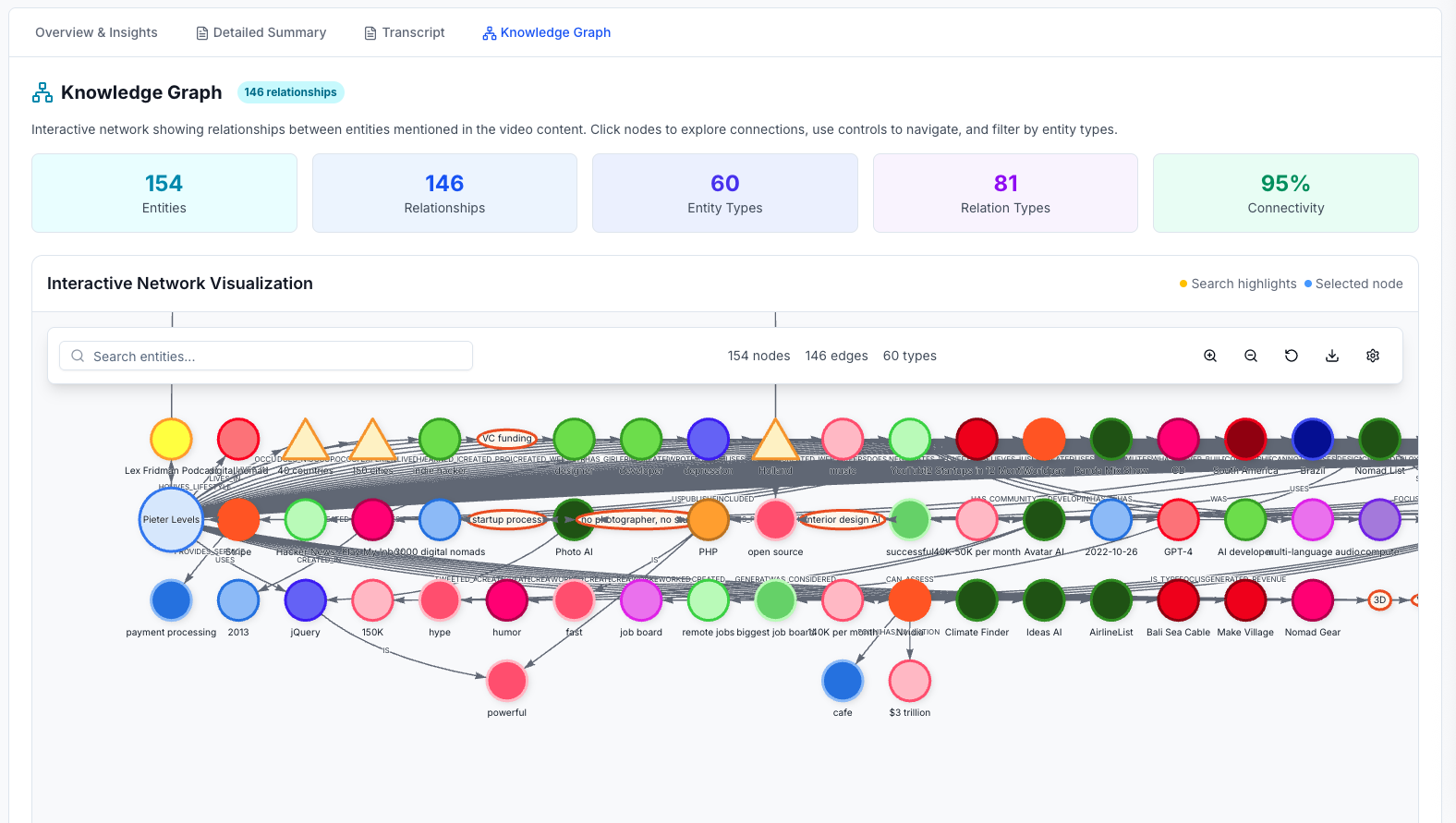Click the 154 Entities stat card
The image size is (1456, 823).
[x=164, y=193]
